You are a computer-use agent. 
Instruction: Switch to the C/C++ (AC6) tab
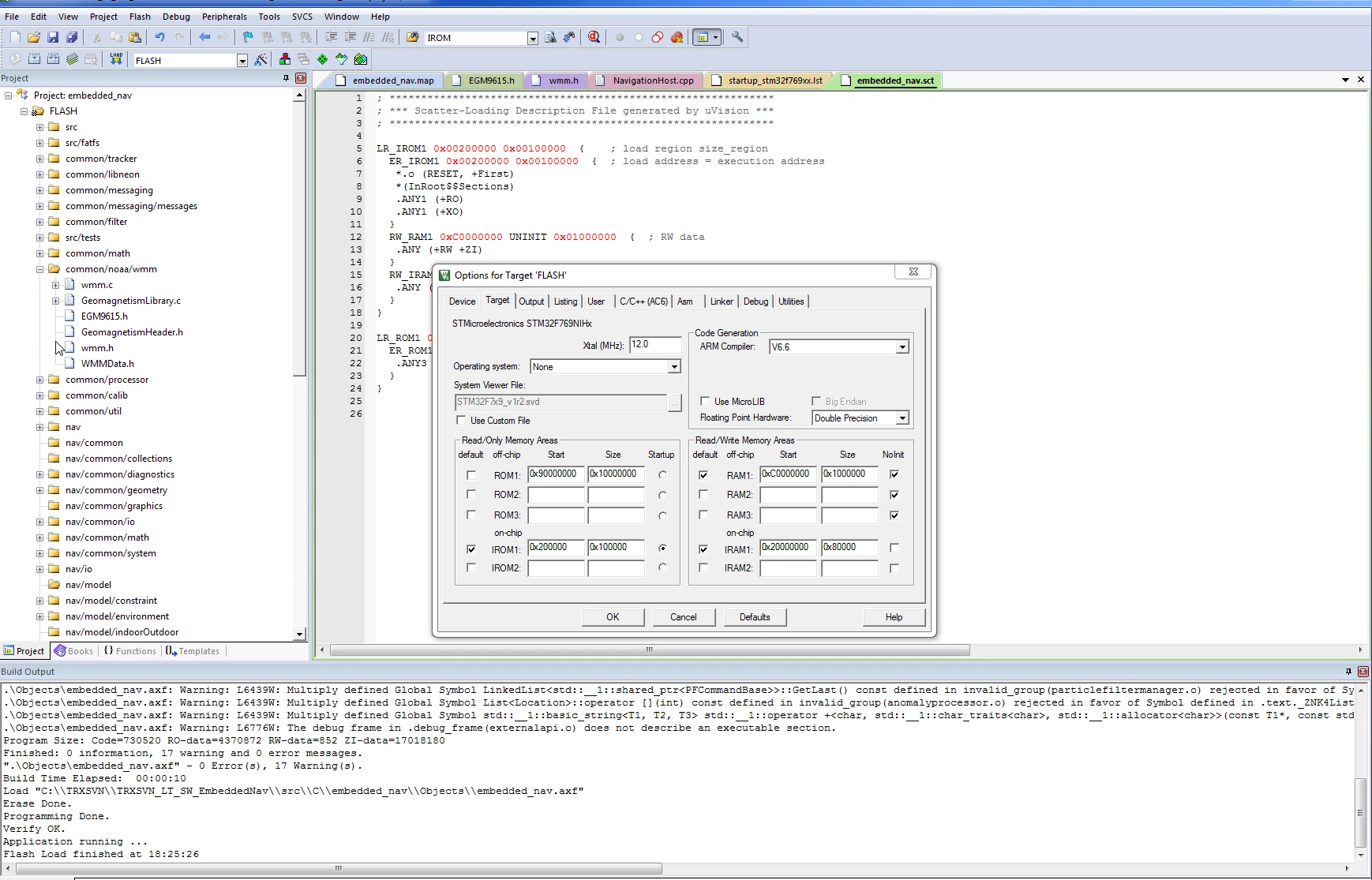pos(643,301)
